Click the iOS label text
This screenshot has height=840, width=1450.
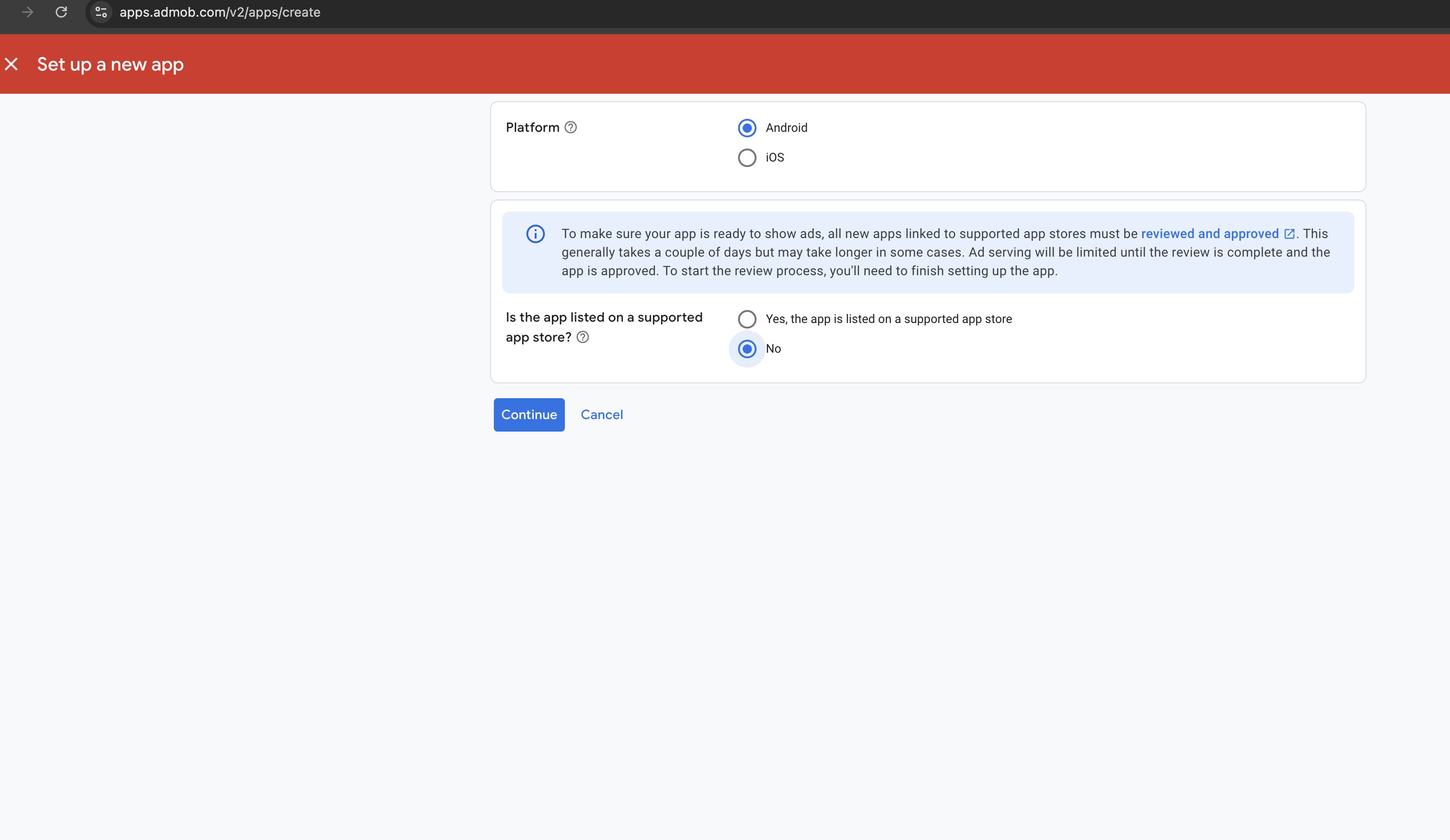(x=775, y=158)
